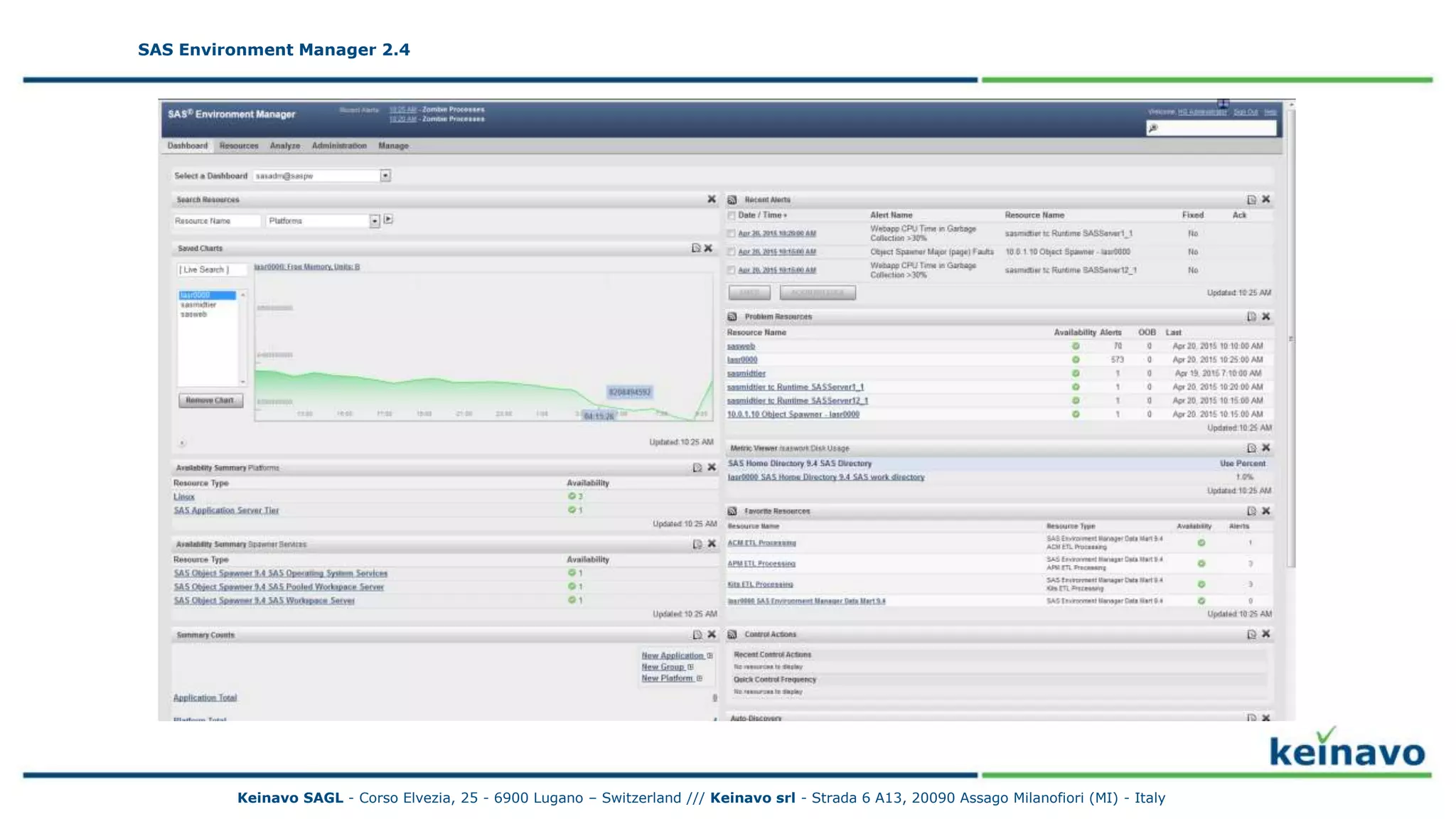
Task: Configure the Favorite Resources portlet
Action: point(1252,511)
